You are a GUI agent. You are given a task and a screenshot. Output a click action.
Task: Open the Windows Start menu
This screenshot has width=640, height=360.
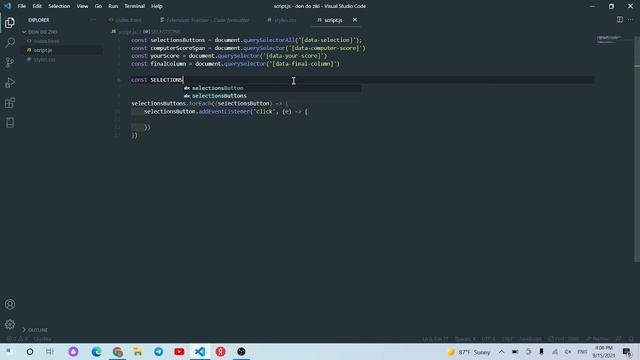(9, 351)
